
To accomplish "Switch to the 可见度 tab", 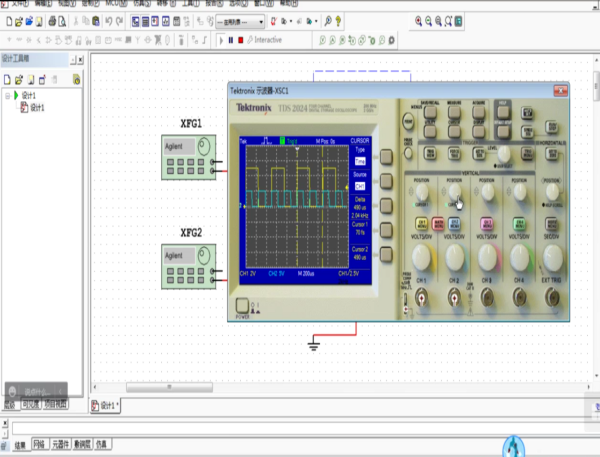I will point(32,404).
